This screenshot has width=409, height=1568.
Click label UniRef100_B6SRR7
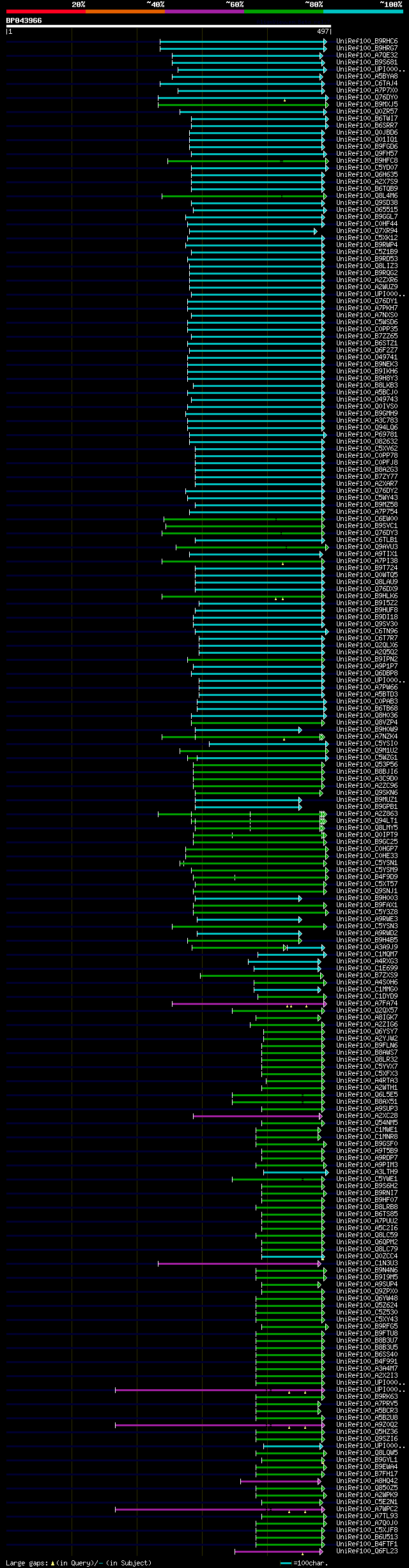(x=367, y=126)
